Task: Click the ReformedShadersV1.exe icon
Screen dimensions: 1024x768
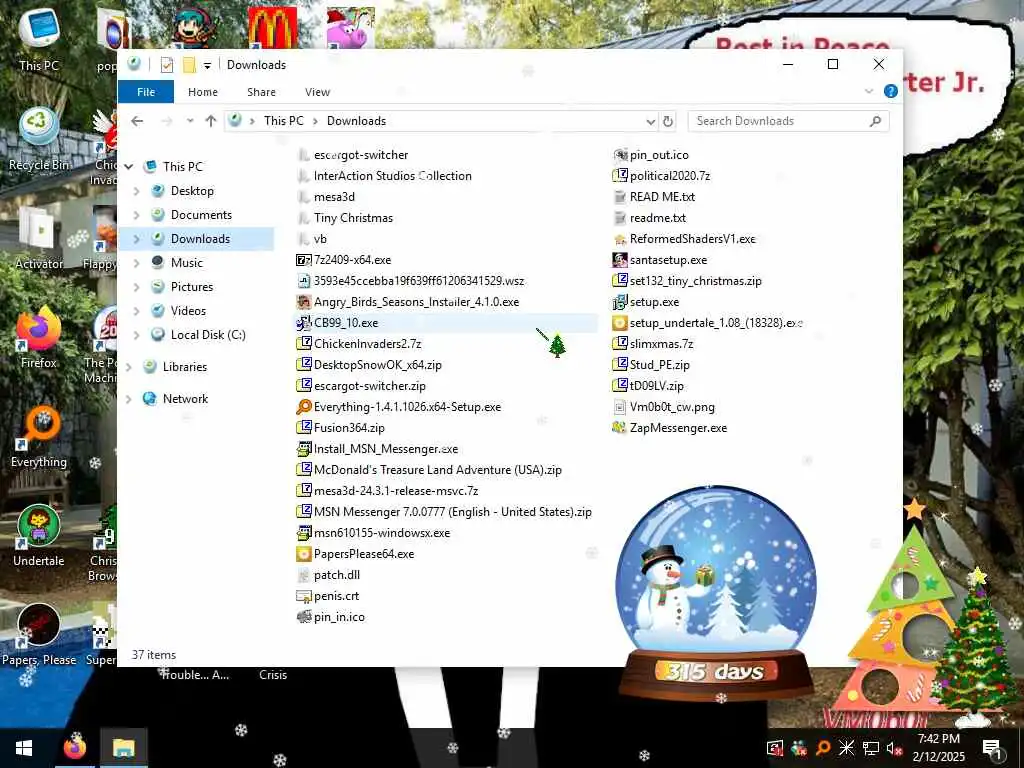Action: tap(620, 239)
